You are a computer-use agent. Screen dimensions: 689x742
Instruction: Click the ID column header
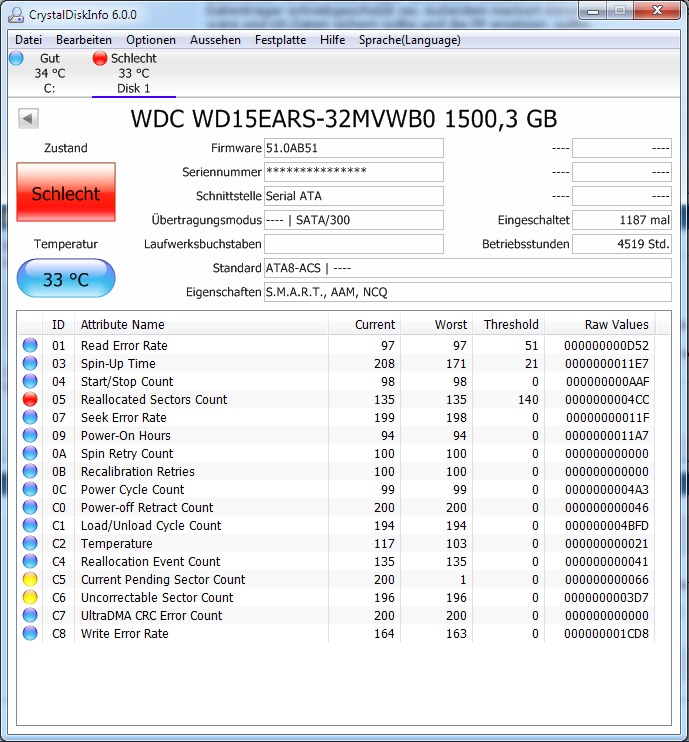pyautogui.click(x=58, y=325)
